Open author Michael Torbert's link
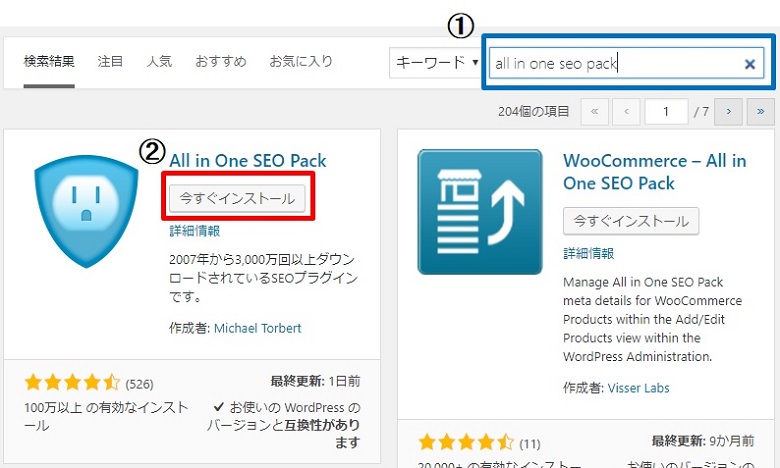The image size is (780, 468). pos(257,328)
